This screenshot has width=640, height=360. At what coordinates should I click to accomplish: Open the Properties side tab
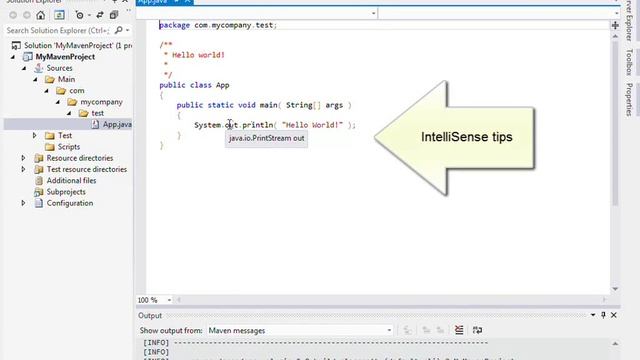[629, 100]
